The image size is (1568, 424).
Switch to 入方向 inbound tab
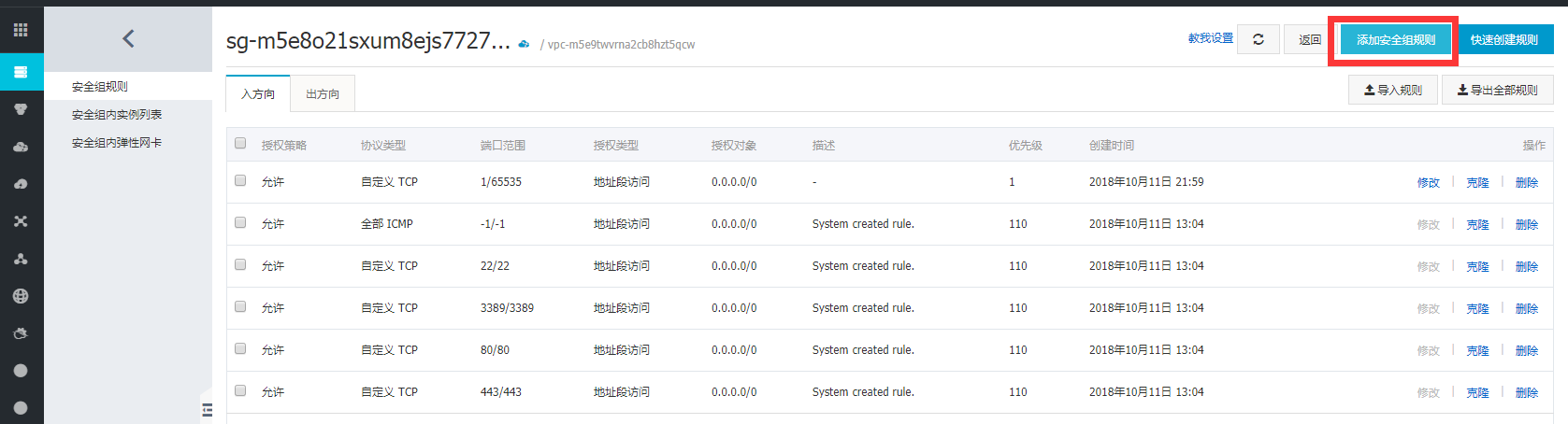point(258,93)
